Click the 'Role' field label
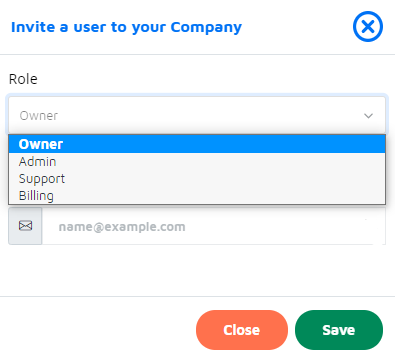395x361 pixels. pyautogui.click(x=23, y=79)
